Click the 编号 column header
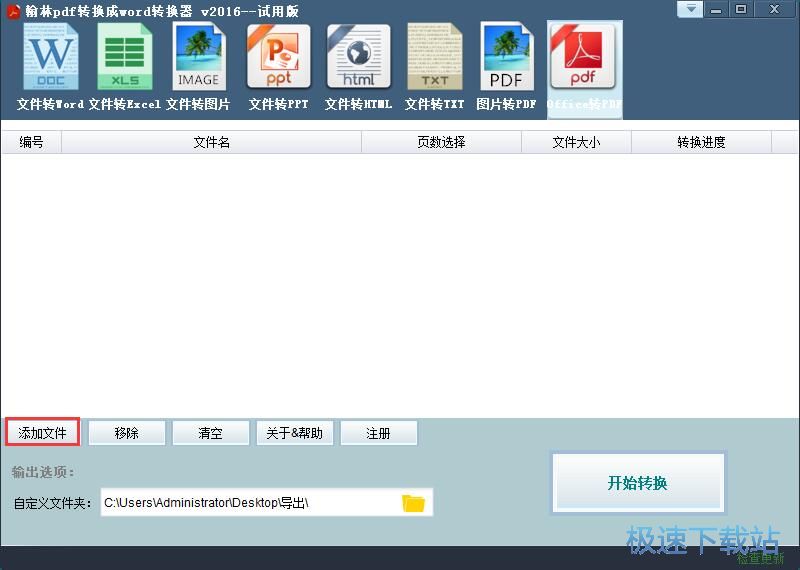Image resolution: width=800 pixels, height=570 pixels. pos(31,142)
